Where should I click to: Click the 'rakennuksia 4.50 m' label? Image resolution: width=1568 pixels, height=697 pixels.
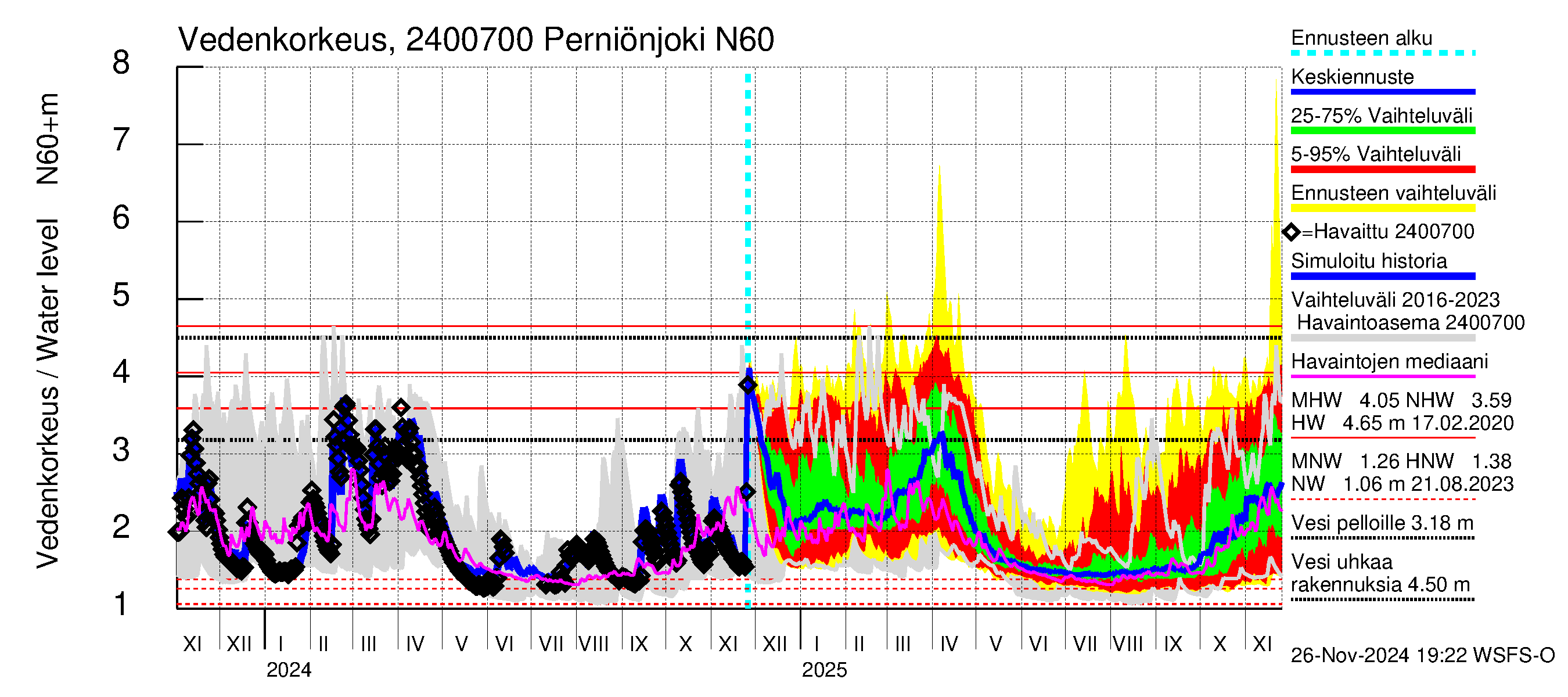coord(1380,584)
